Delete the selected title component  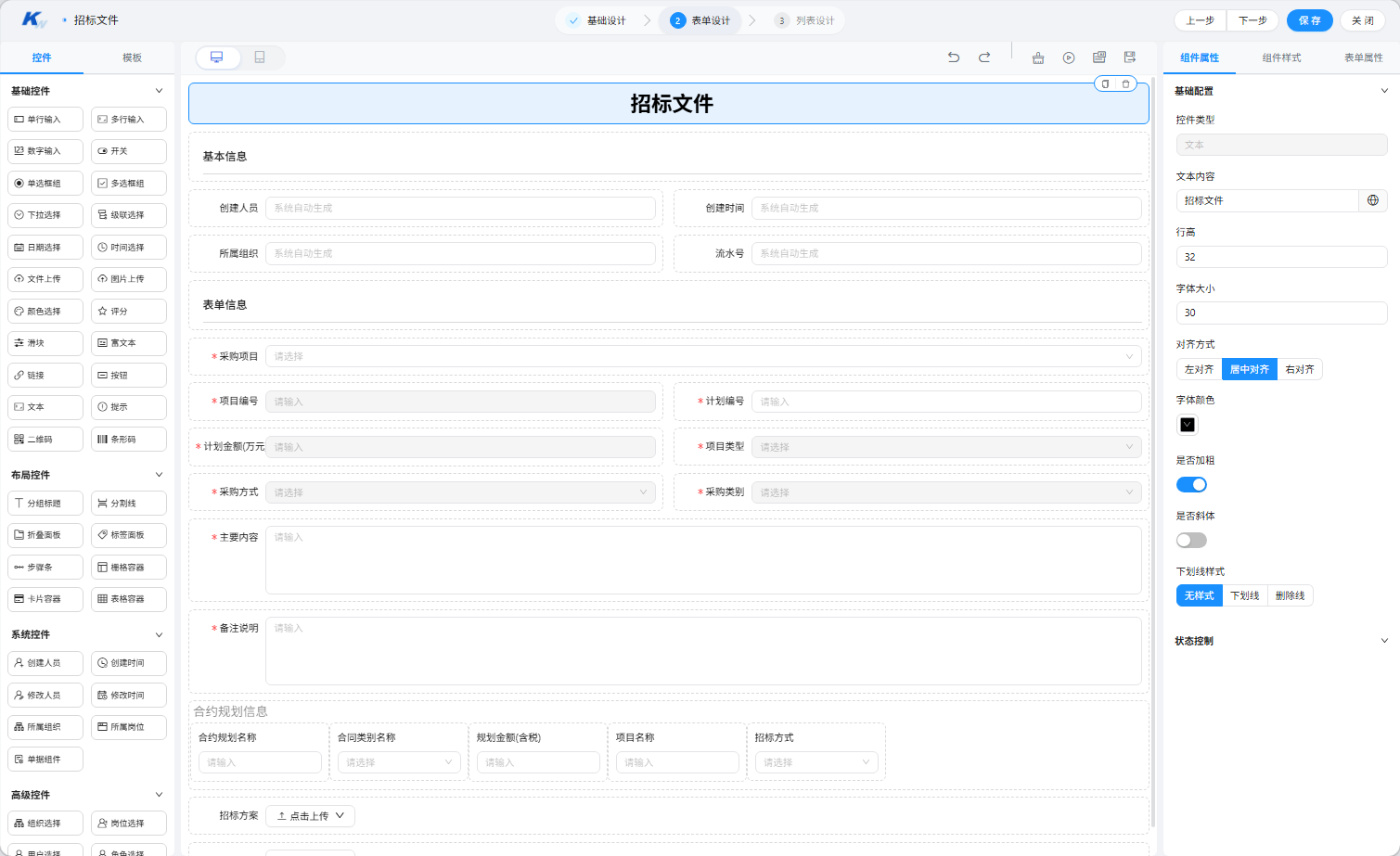1126,83
